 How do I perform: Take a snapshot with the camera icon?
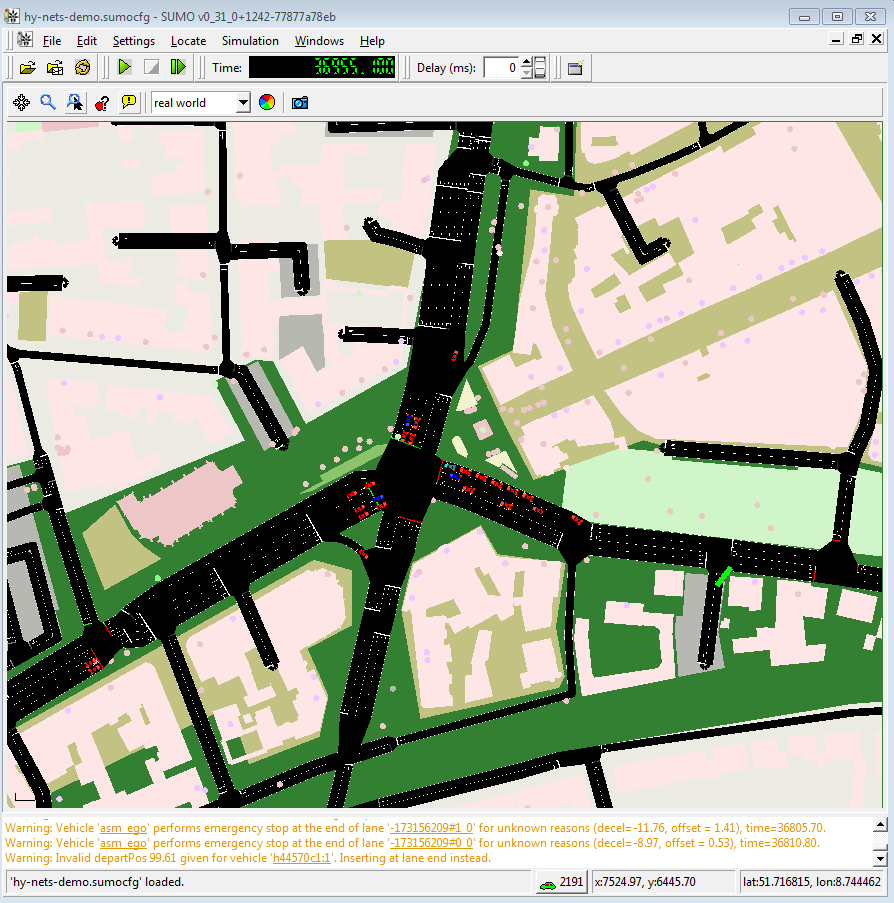pyautogui.click(x=299, y=102)
